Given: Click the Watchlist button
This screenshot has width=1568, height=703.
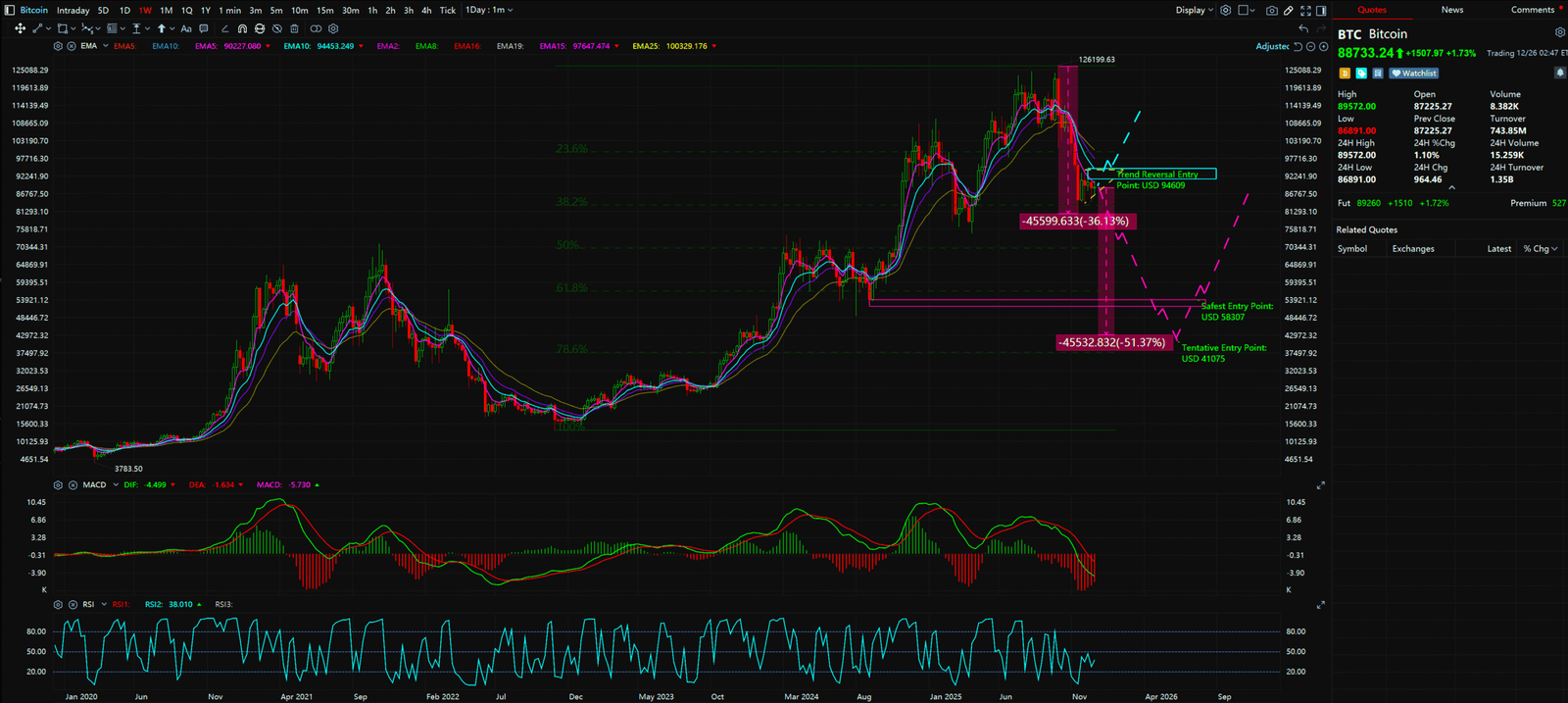Looking at the screenshot, I should coord(1413,73).
